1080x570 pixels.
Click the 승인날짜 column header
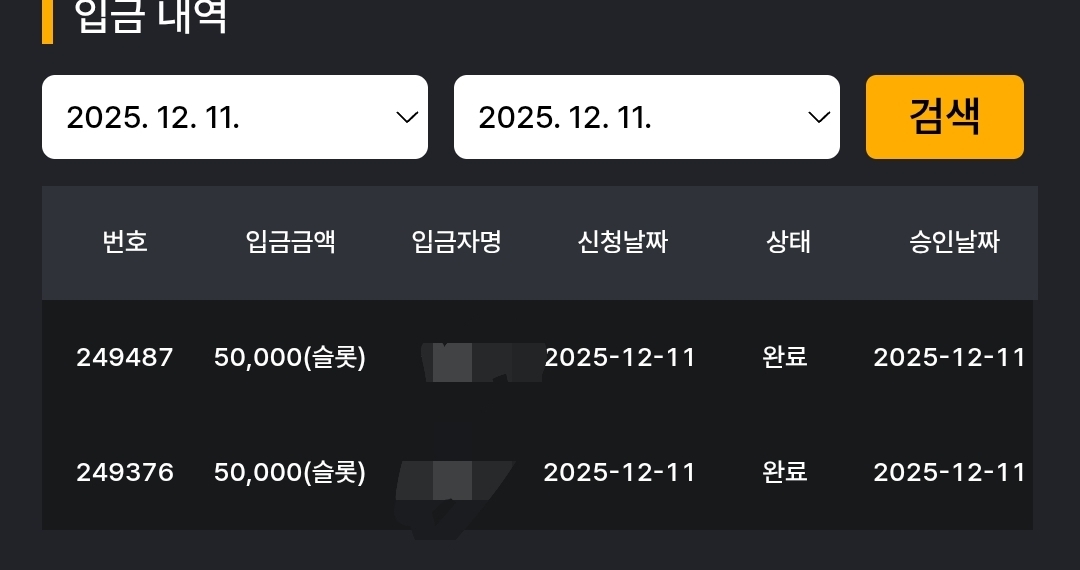(954, 242)
